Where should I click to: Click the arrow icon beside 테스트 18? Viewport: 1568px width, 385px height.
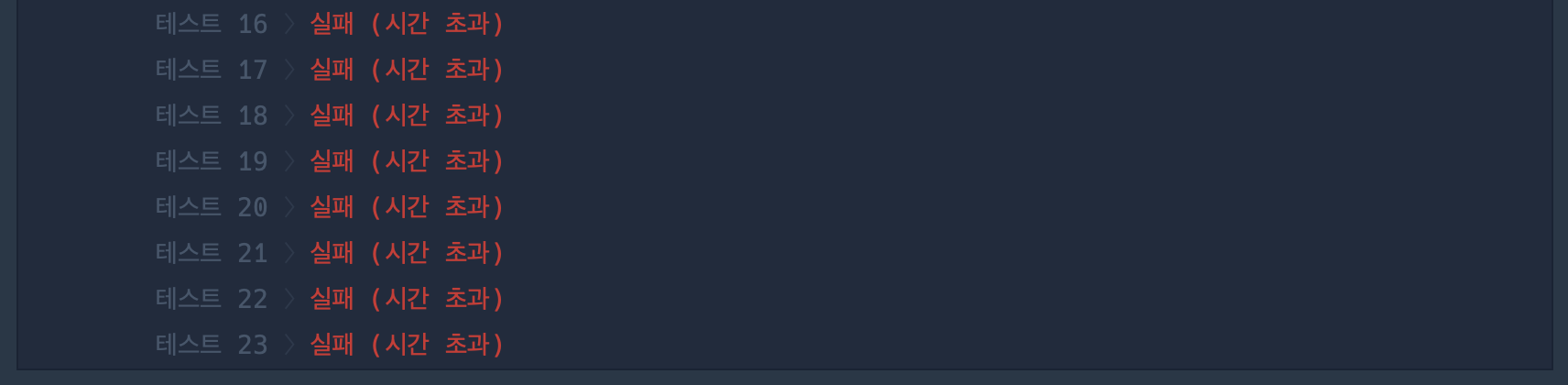click(289, 115)
